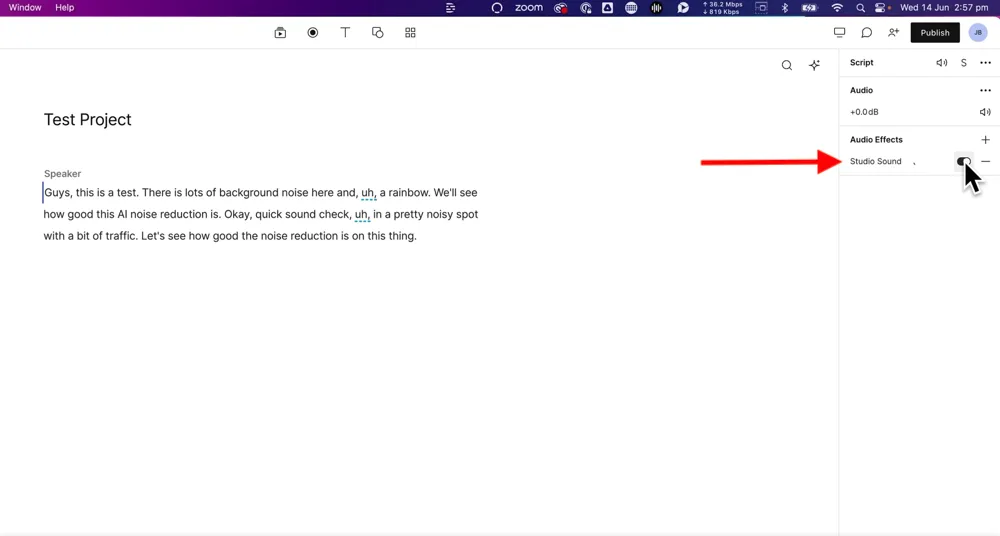Click the +0.0dB audio gain value
Viewport: 1000px width, 536px height.
pos(864,112)
